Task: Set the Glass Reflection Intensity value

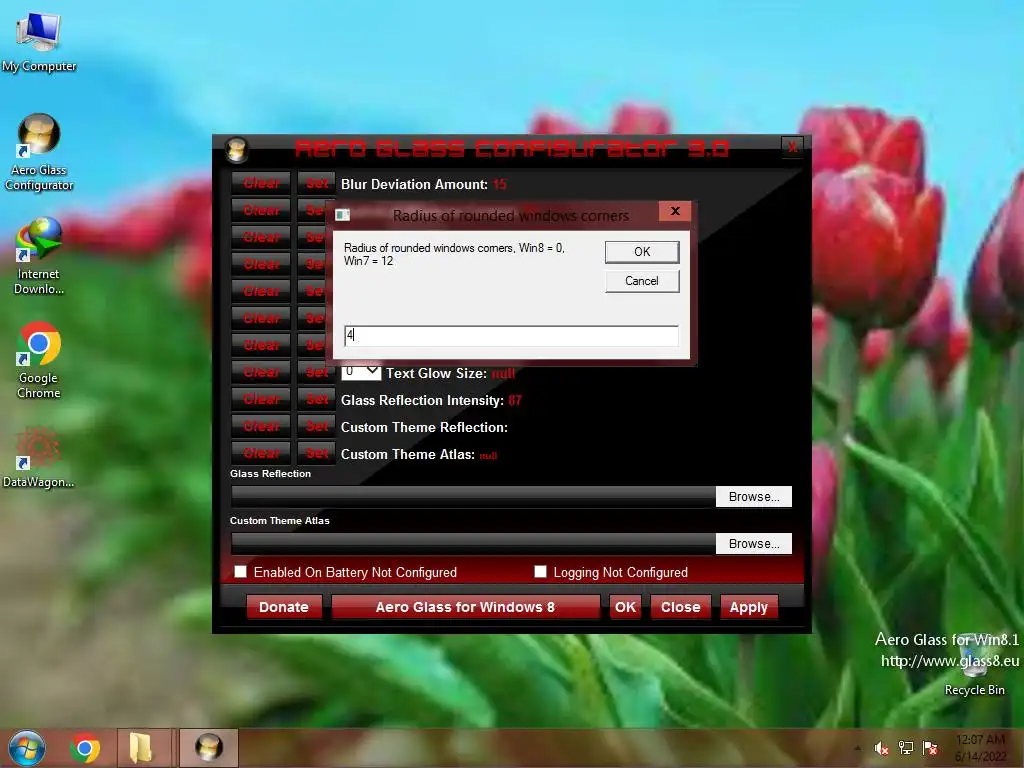Action: coord(317,399)
